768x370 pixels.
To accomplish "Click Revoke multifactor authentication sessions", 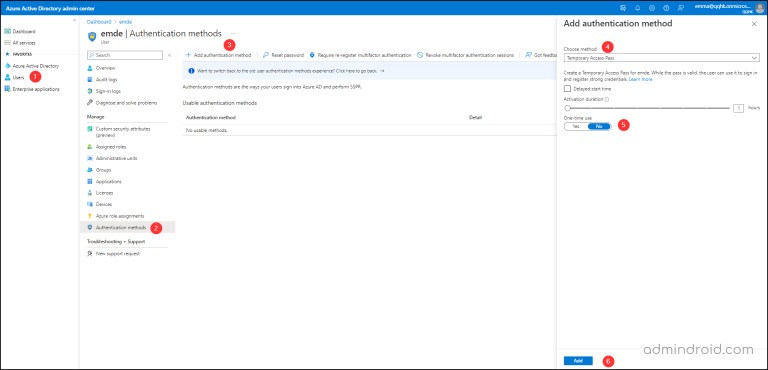I will pyautogui.click(x=465, y=55).
